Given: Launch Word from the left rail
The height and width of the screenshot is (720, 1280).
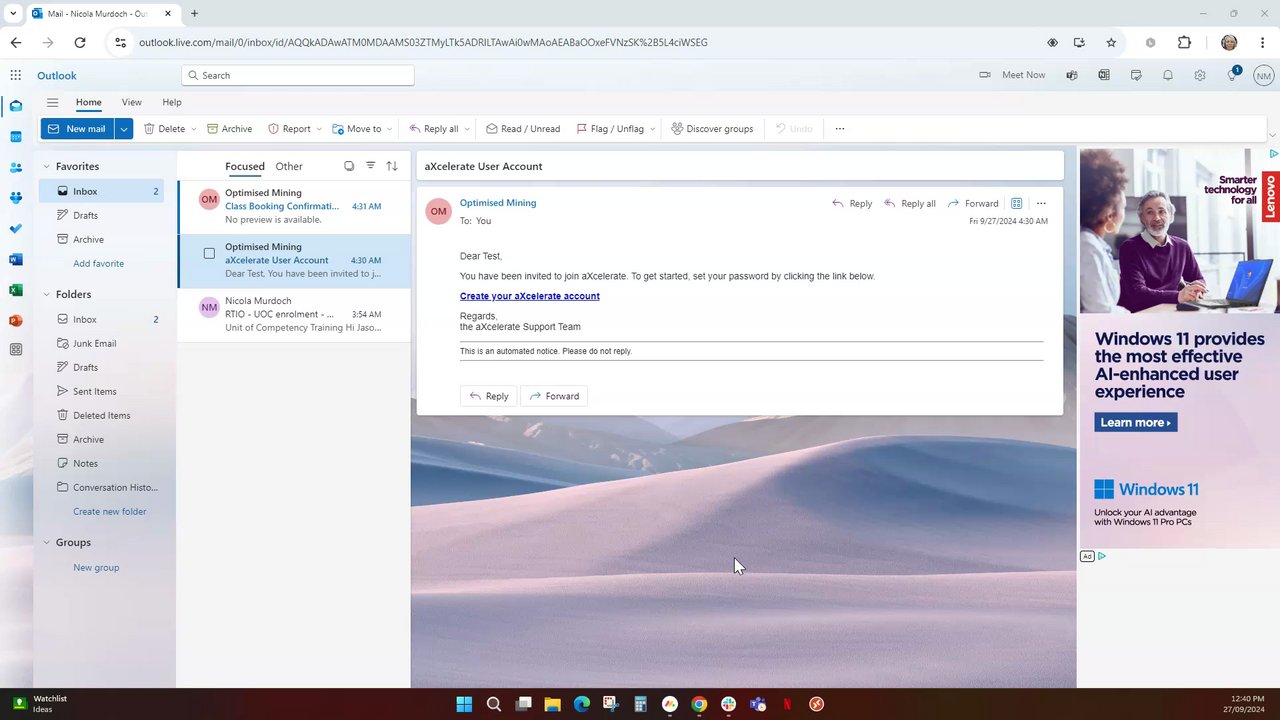Looking at the screenshot, I should point(16,260).
